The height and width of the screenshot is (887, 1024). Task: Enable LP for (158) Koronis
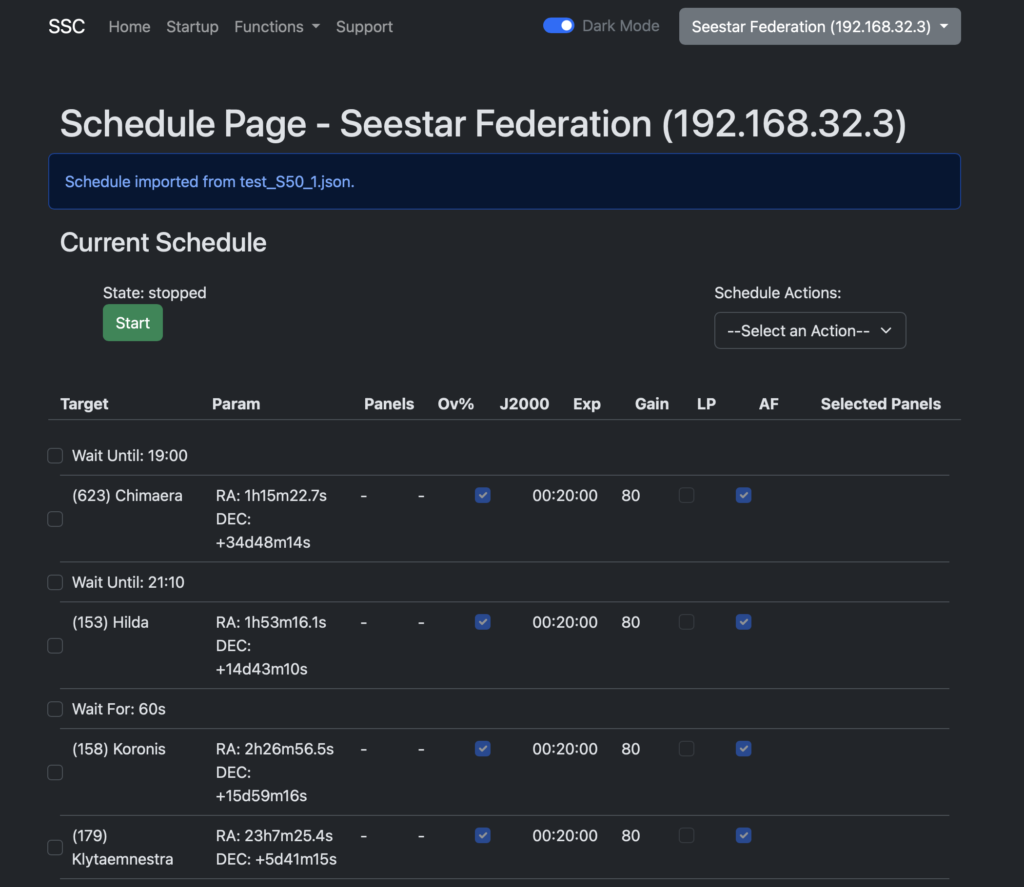[686, 749]
